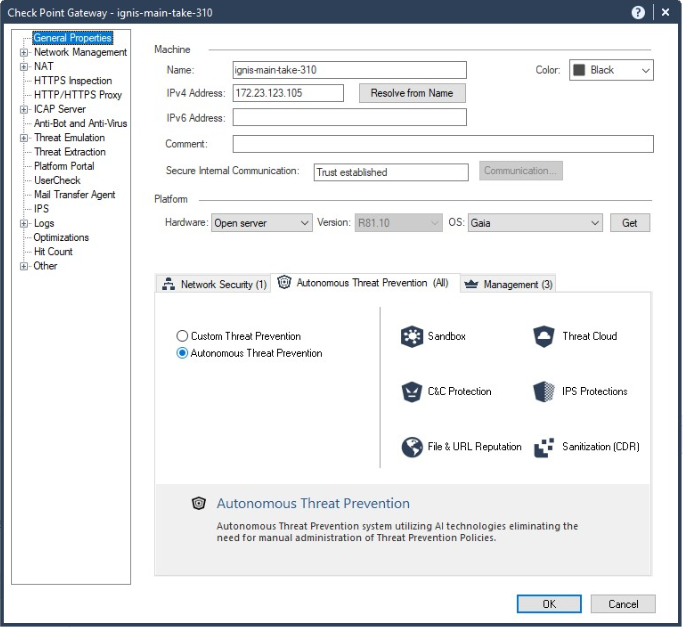Screen dimensions: 683x628
Task: Open the Version R81.10 dropdown
Action: [399, 223]
